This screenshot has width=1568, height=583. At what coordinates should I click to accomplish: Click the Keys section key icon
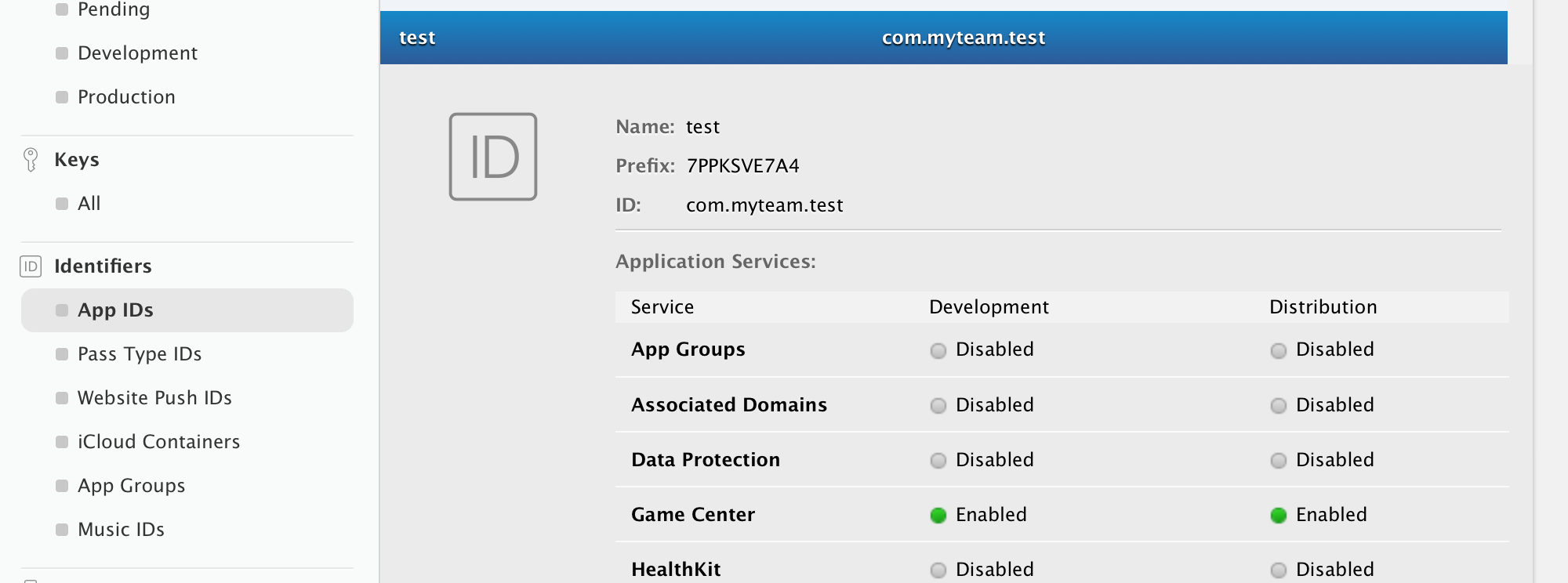click(x=31, y=159)
